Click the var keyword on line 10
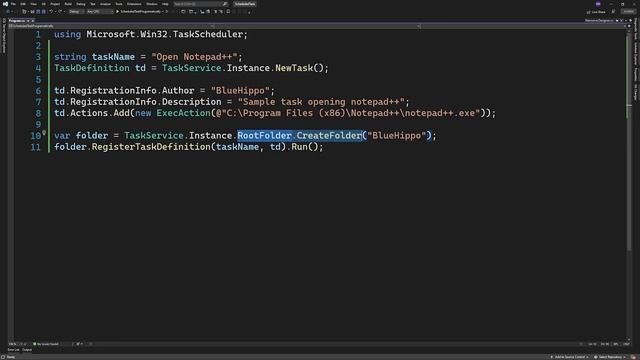The height and width of the screenshot is (360, 640). point(62,136)
